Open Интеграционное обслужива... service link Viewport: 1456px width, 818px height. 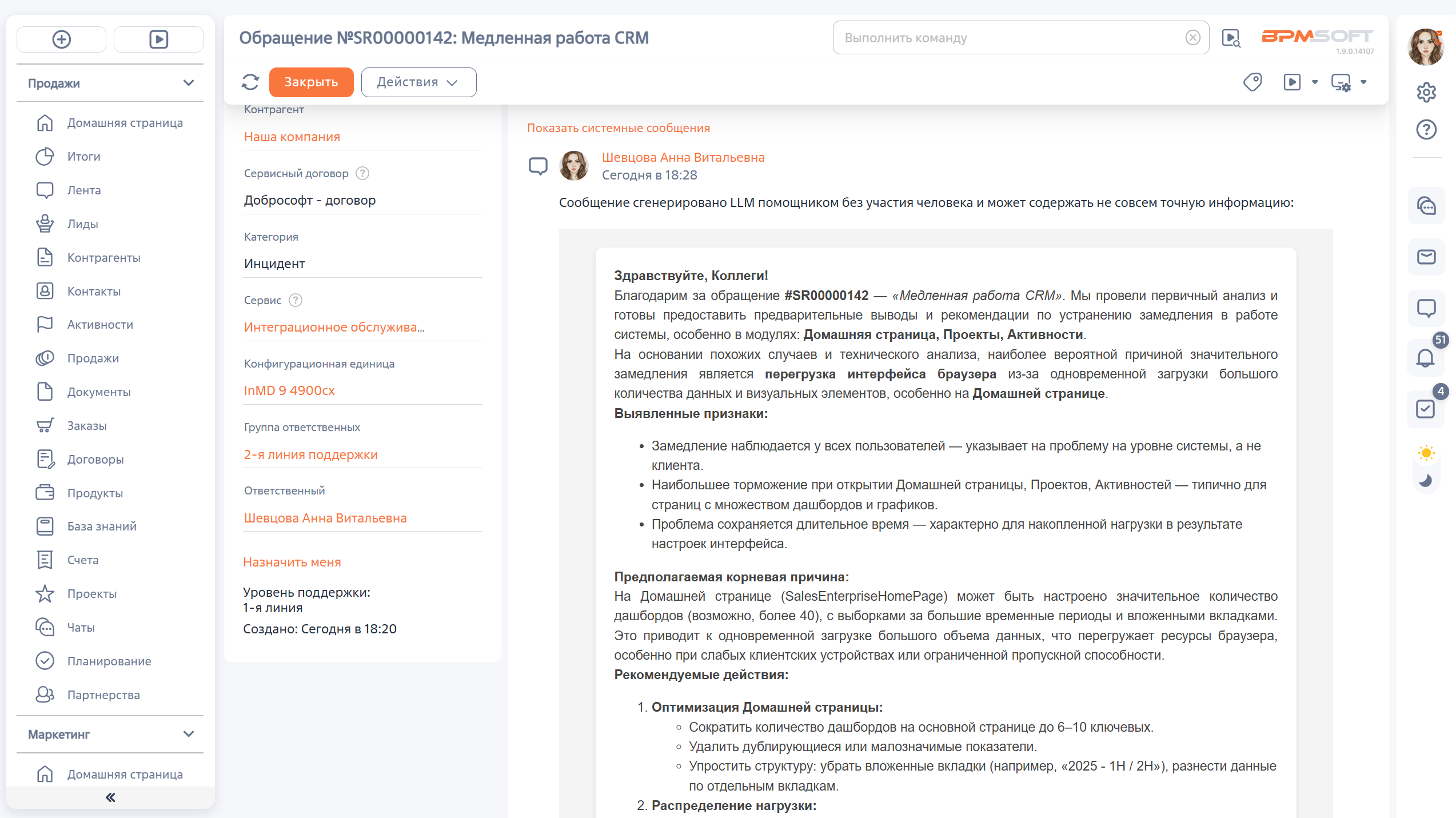(334, 328)
